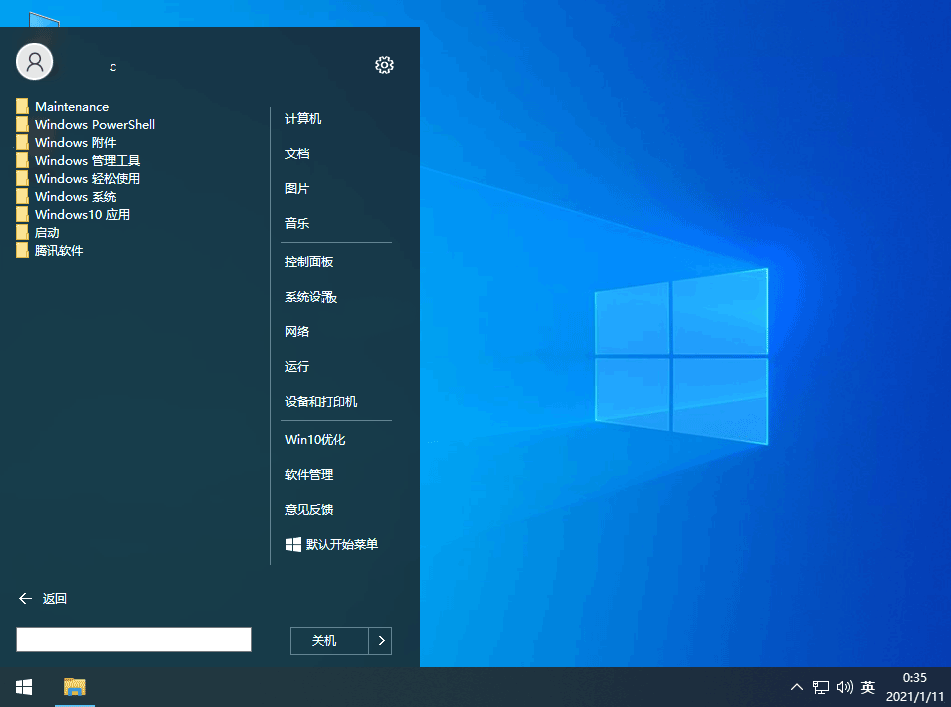Click the 关机 shutdown button
951x707 pixels.
pyautogui.click(x=329, y=641)
